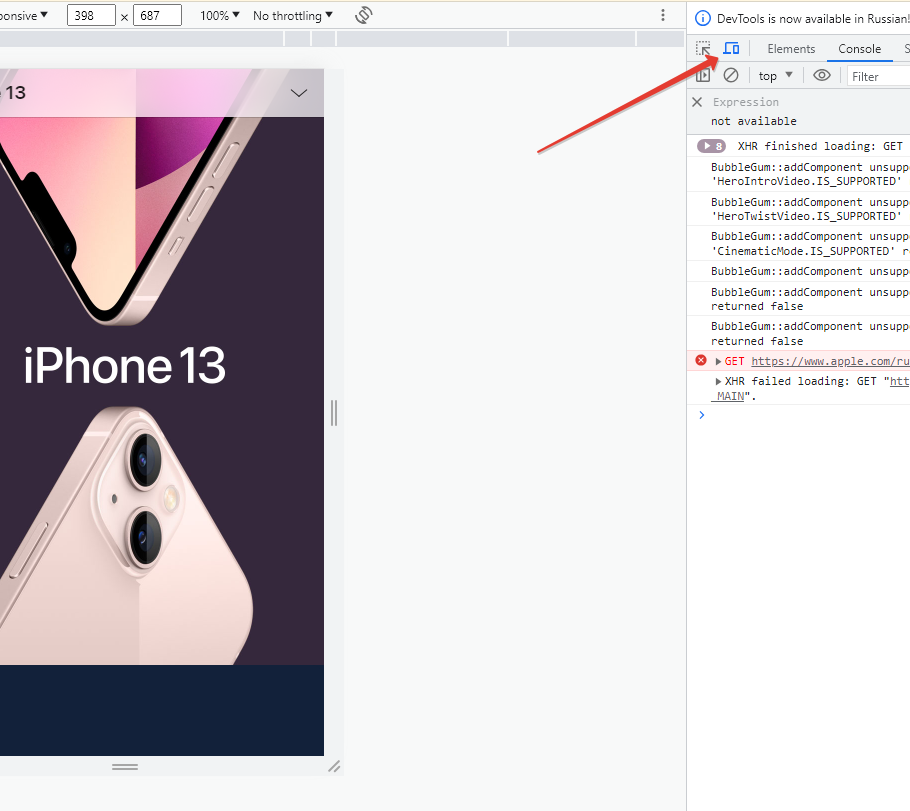910x811 pixels.
Task: Remove the live expression with the X
Action: coord(697,102)
